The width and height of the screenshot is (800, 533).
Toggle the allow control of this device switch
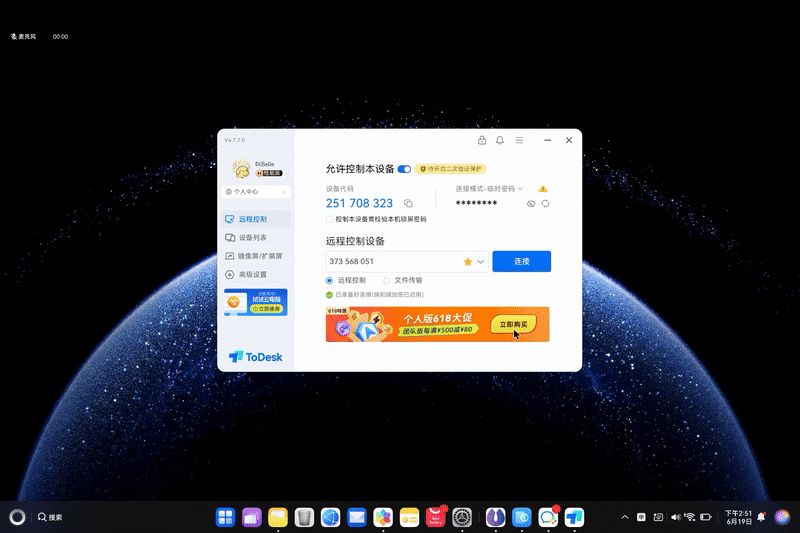(404, 169)
